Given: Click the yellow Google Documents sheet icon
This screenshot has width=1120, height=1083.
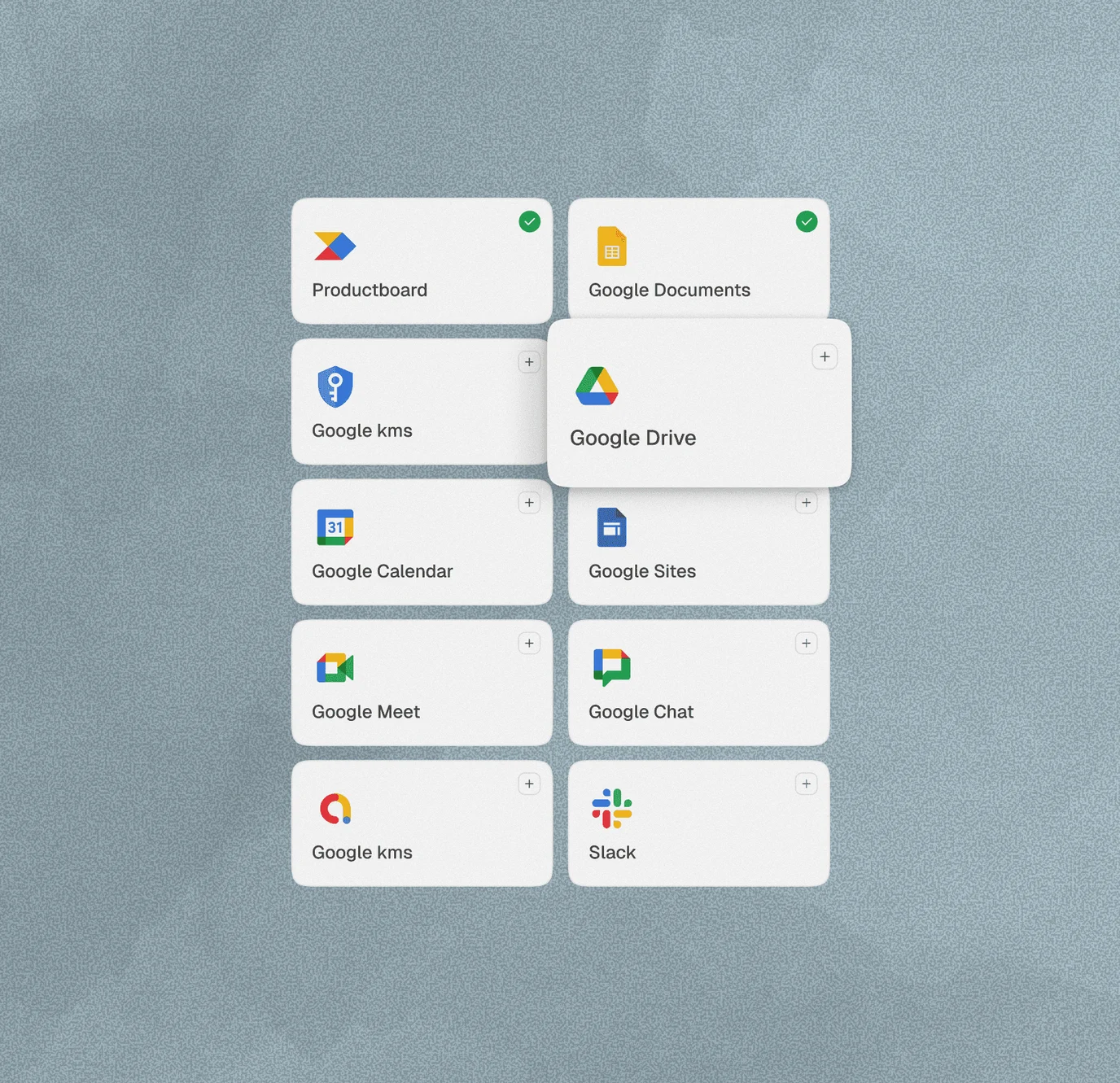Looking at the screenshot, I should (612, 247).
